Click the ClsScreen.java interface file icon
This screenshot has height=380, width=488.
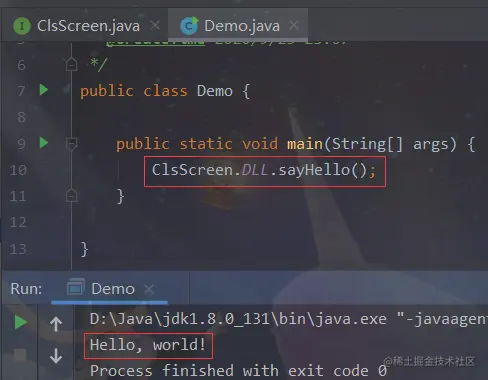pos(22,26)
